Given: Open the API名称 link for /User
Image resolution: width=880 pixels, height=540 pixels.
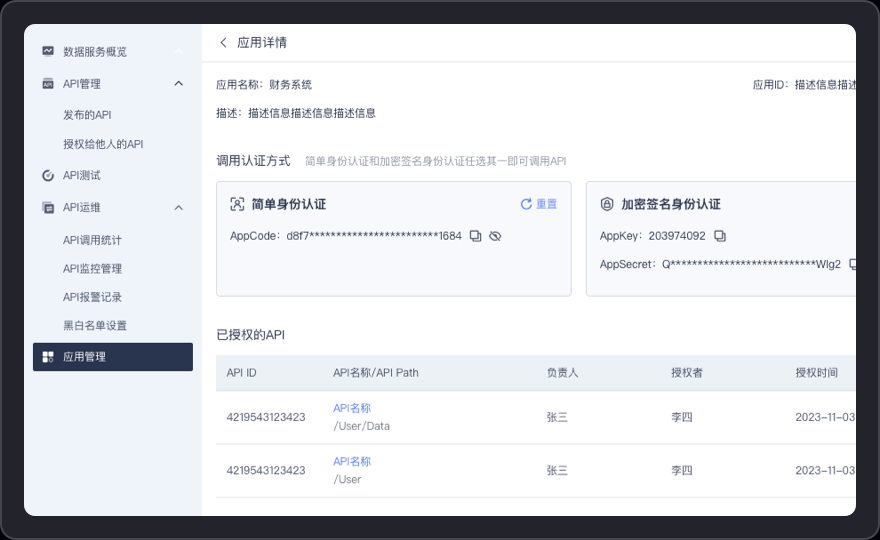Looking at the screenshot, I should tap(352, 461).
